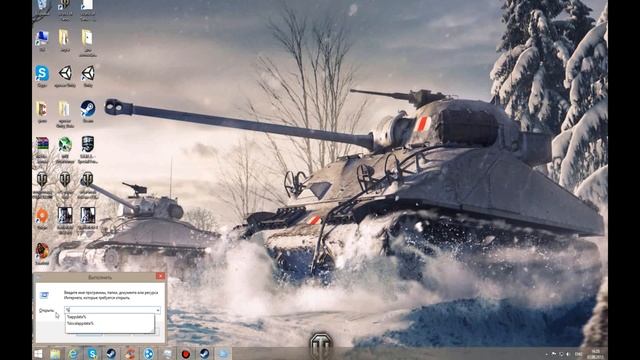This screenshot has width=640, height=360.
Task: Switch the ENG input language indicator
Action: click(x=578, y=354)
